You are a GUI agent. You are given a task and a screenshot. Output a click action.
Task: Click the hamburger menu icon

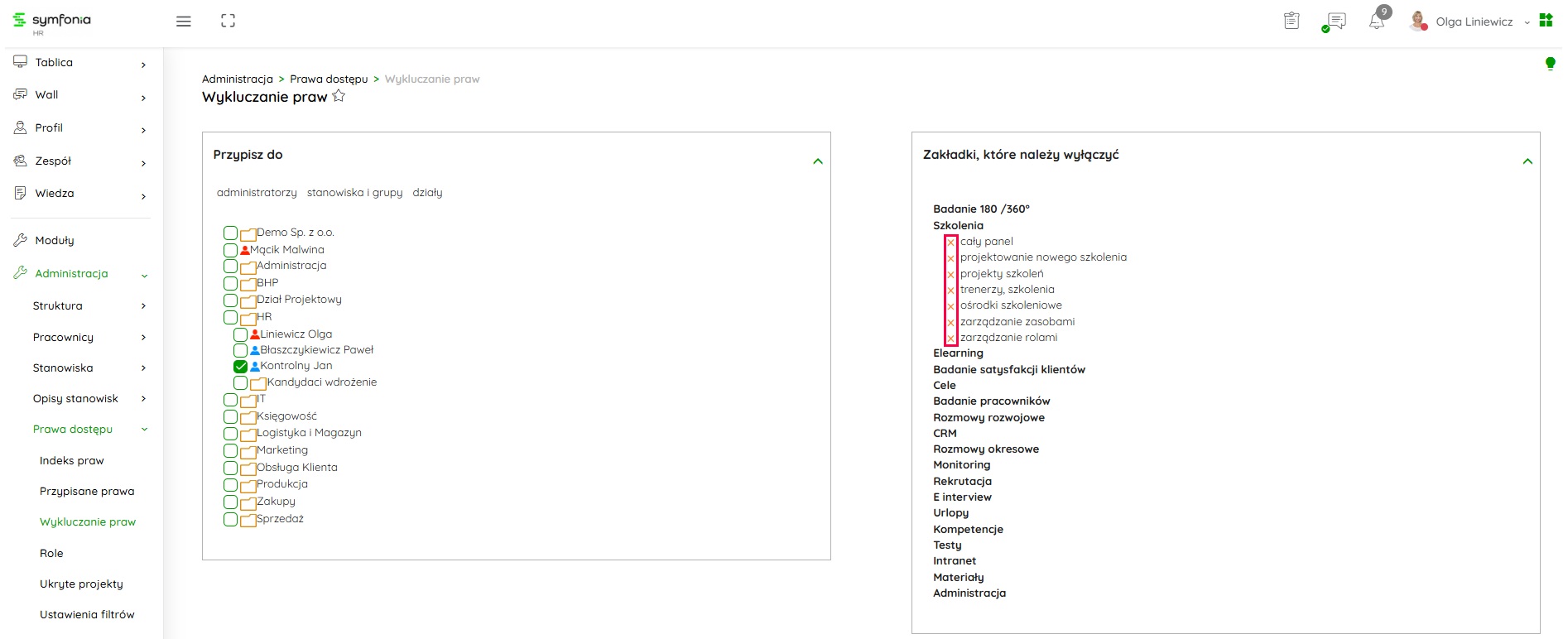184,22
